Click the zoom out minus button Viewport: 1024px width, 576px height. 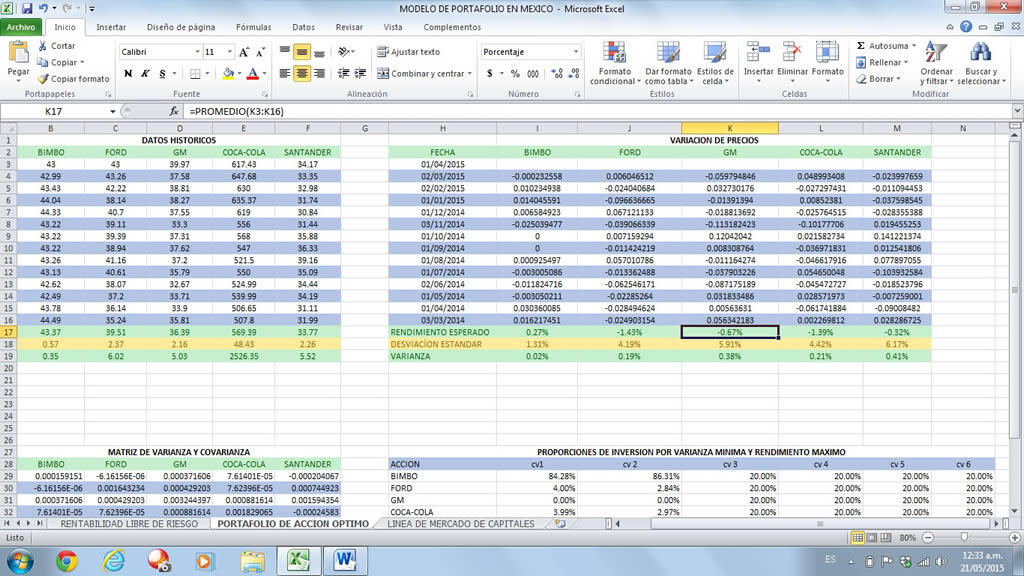click(x=928, y=537)
